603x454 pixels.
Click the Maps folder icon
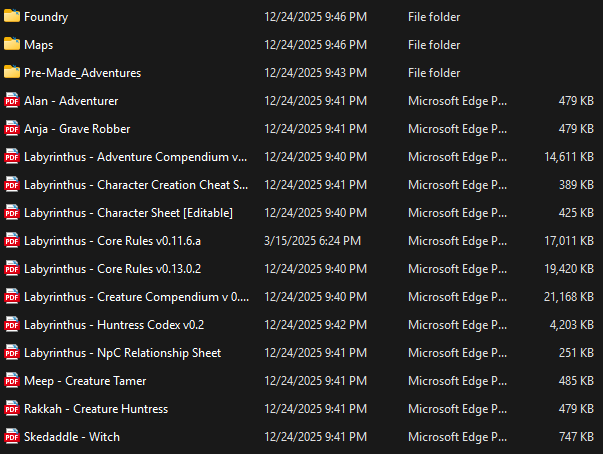[12, 45]
